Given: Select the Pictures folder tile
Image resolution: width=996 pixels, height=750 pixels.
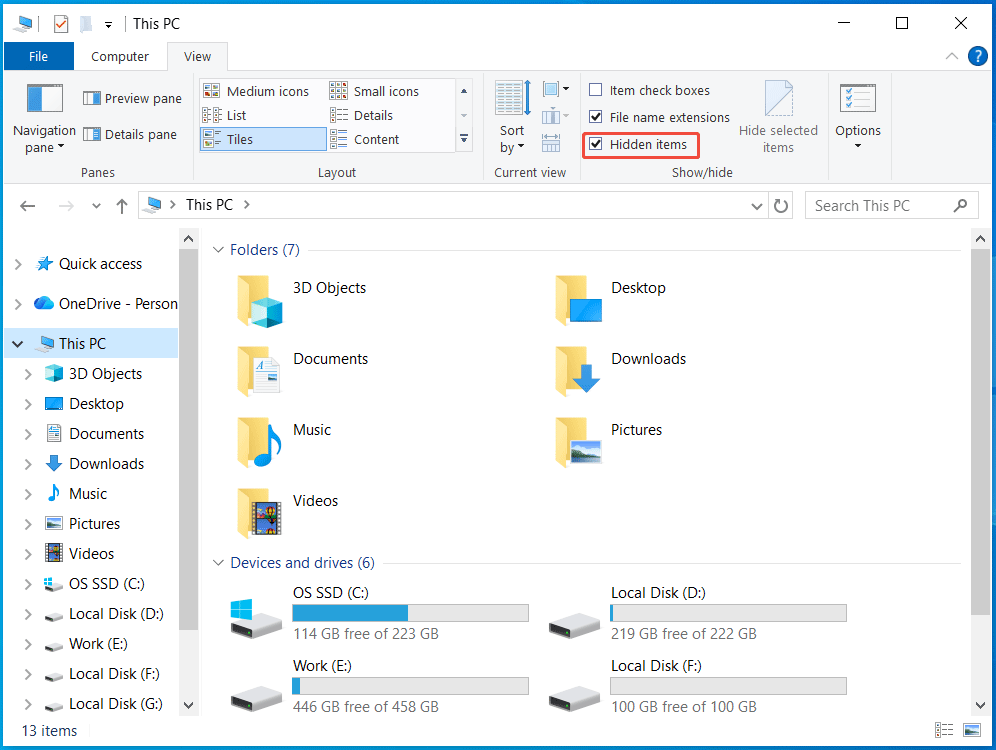Looking at the screenshot, I should click(x=609, y=443).
